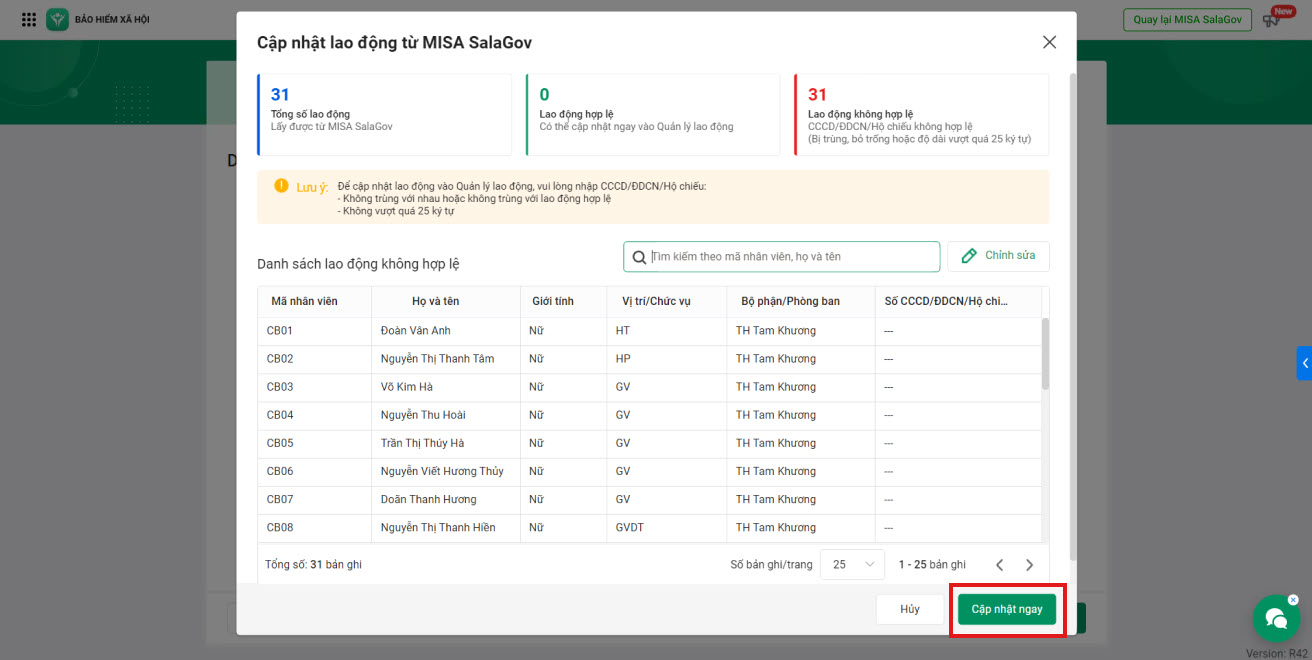Close the Cập nhật lao động dialog

point(1049,42)
